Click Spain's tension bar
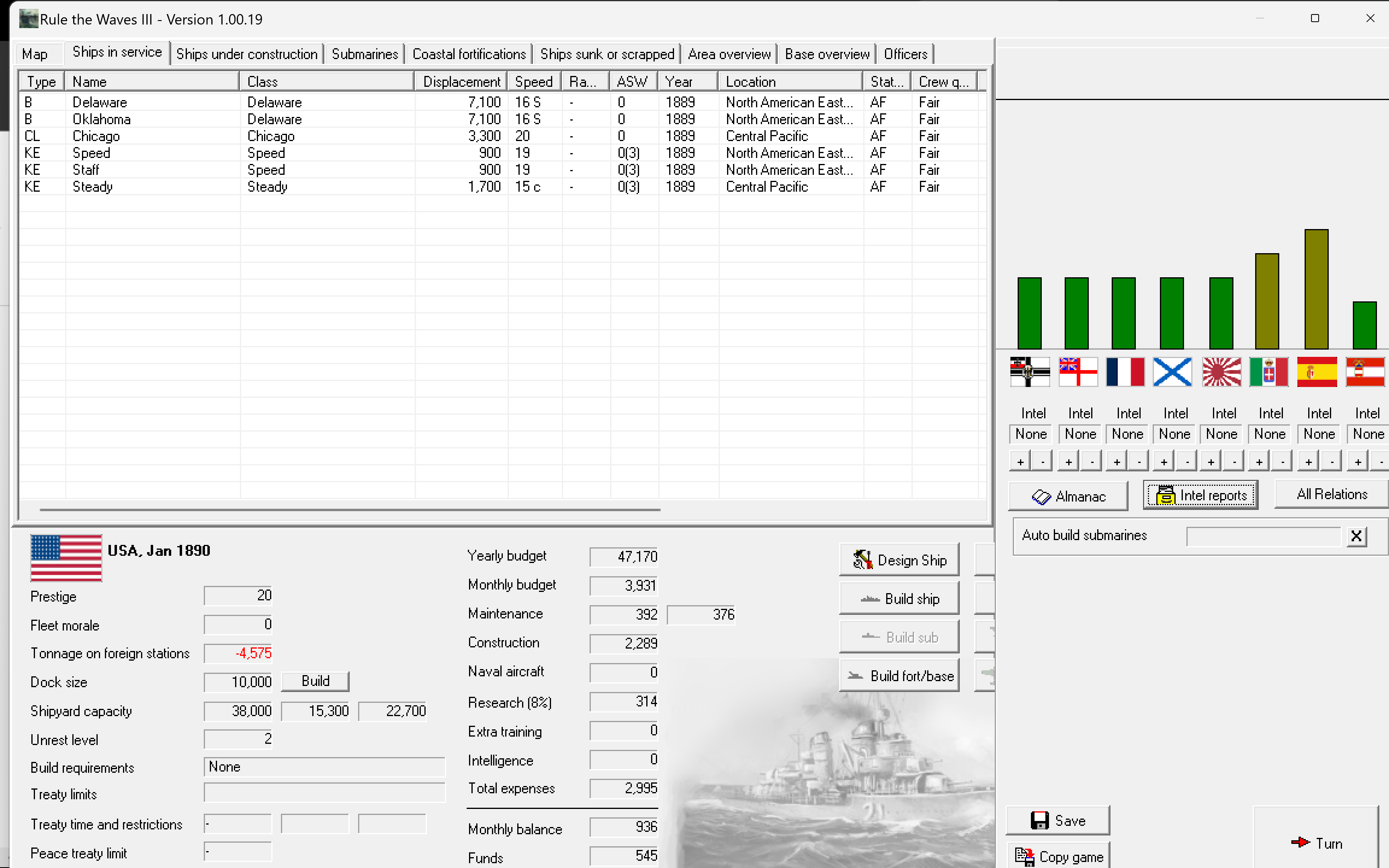Viewport: 1389px width, 868px height. point(1316,289)
